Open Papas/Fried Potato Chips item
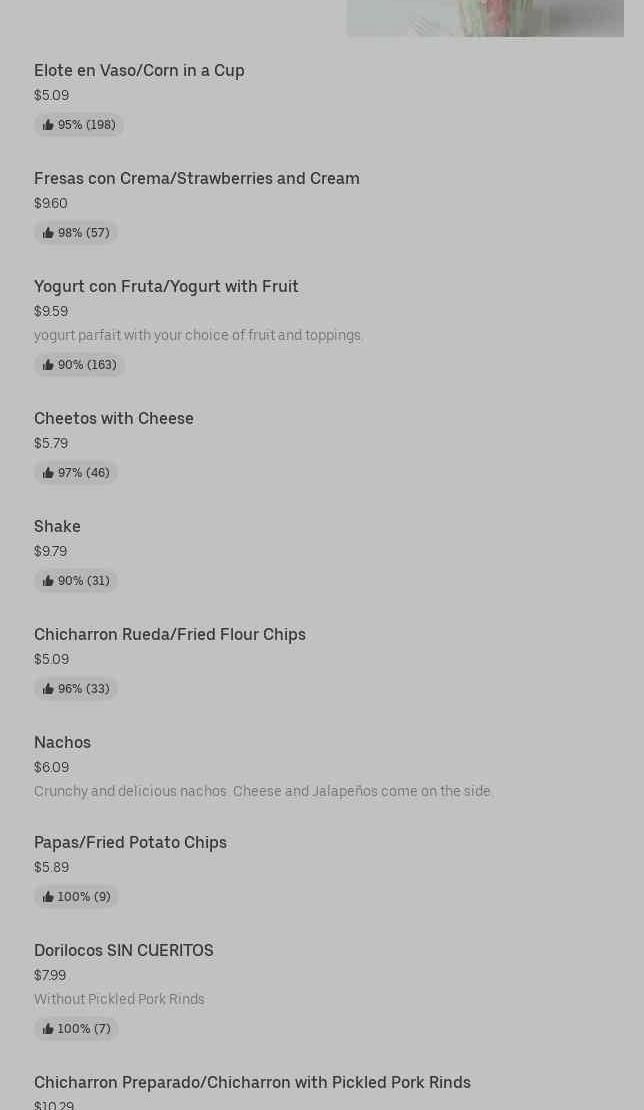 [x=130, y=842]
